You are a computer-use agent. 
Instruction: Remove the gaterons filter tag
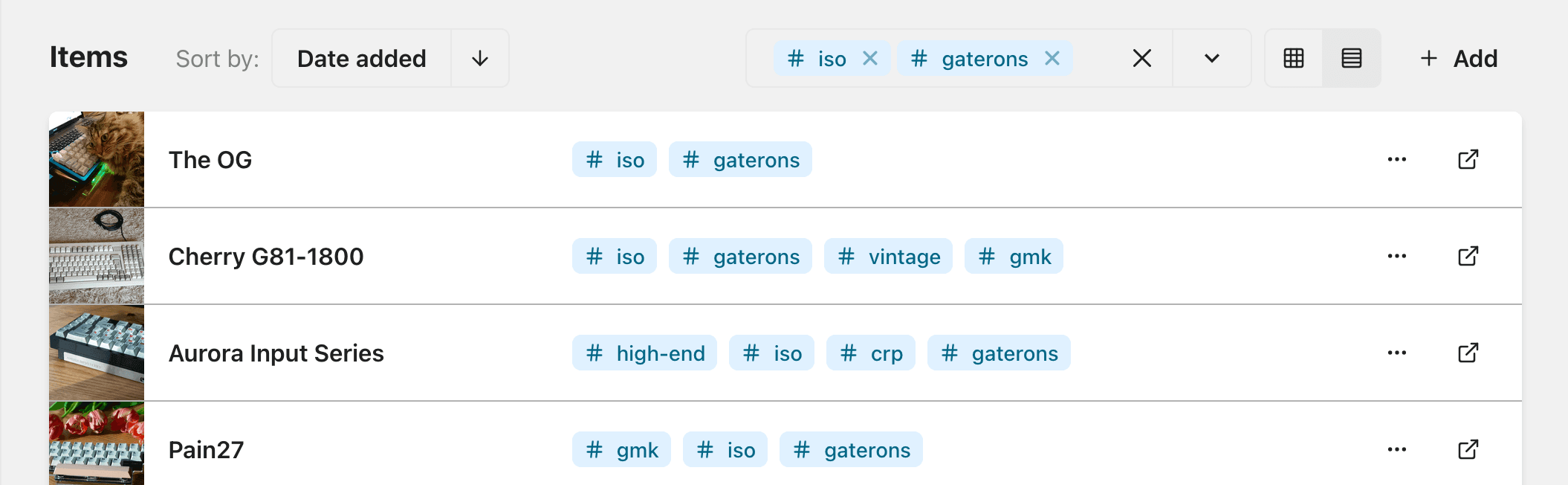coord(1052,58)
